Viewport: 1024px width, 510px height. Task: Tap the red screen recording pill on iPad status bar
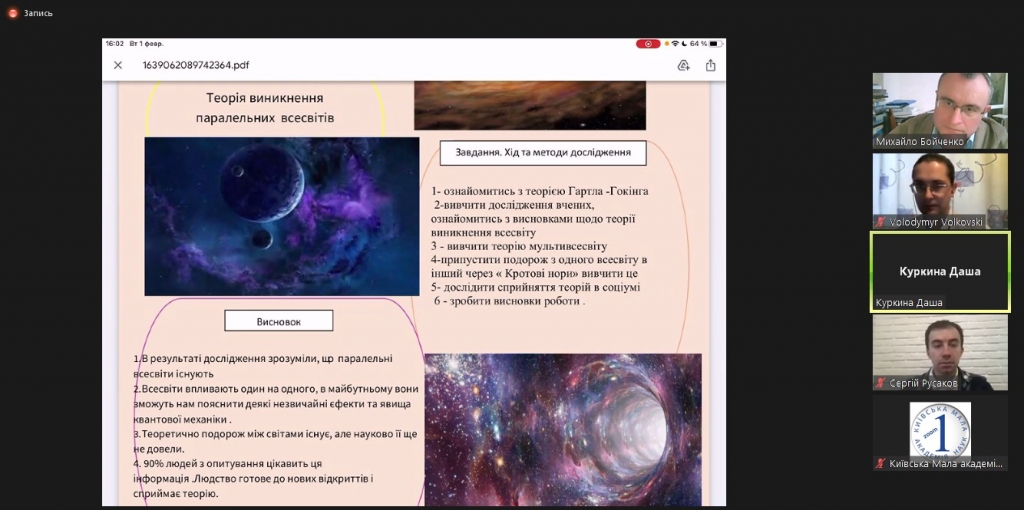(648, 44)
